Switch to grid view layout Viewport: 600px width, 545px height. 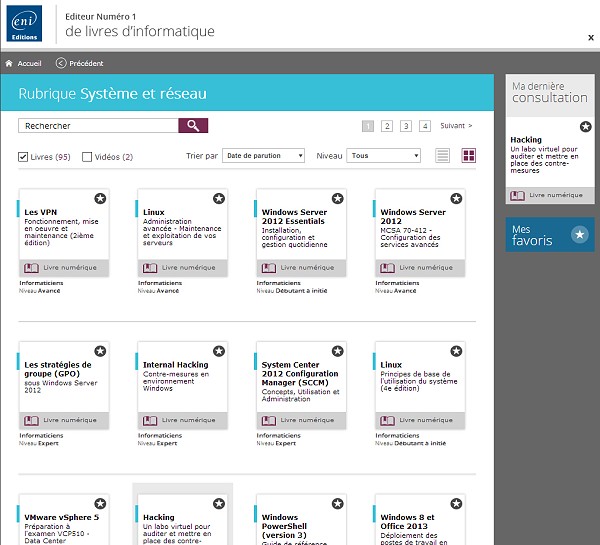(x=469, y=156)
